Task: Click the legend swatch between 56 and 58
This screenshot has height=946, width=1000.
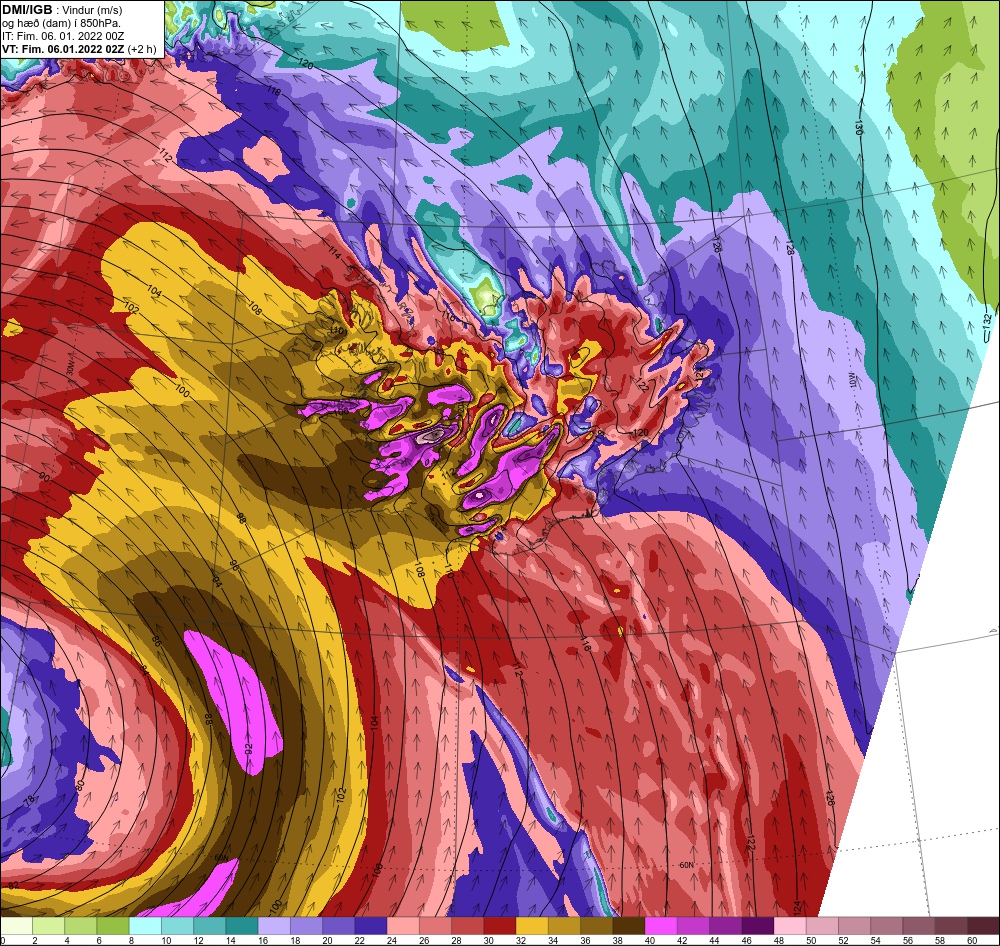Action: 918,926
